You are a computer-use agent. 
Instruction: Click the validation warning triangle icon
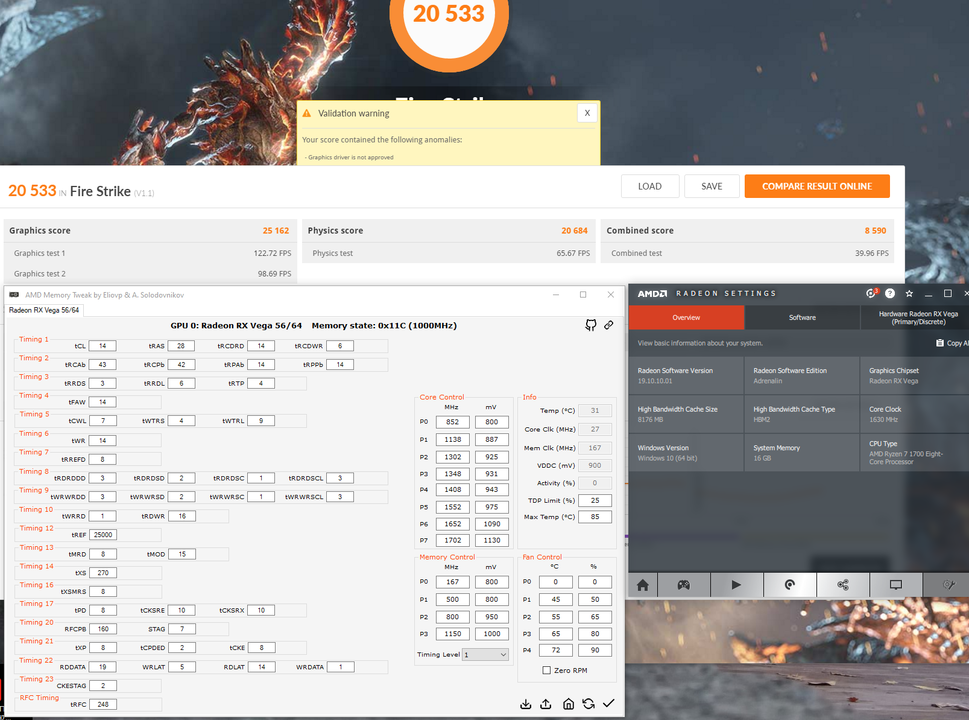[x=307, y=113]
